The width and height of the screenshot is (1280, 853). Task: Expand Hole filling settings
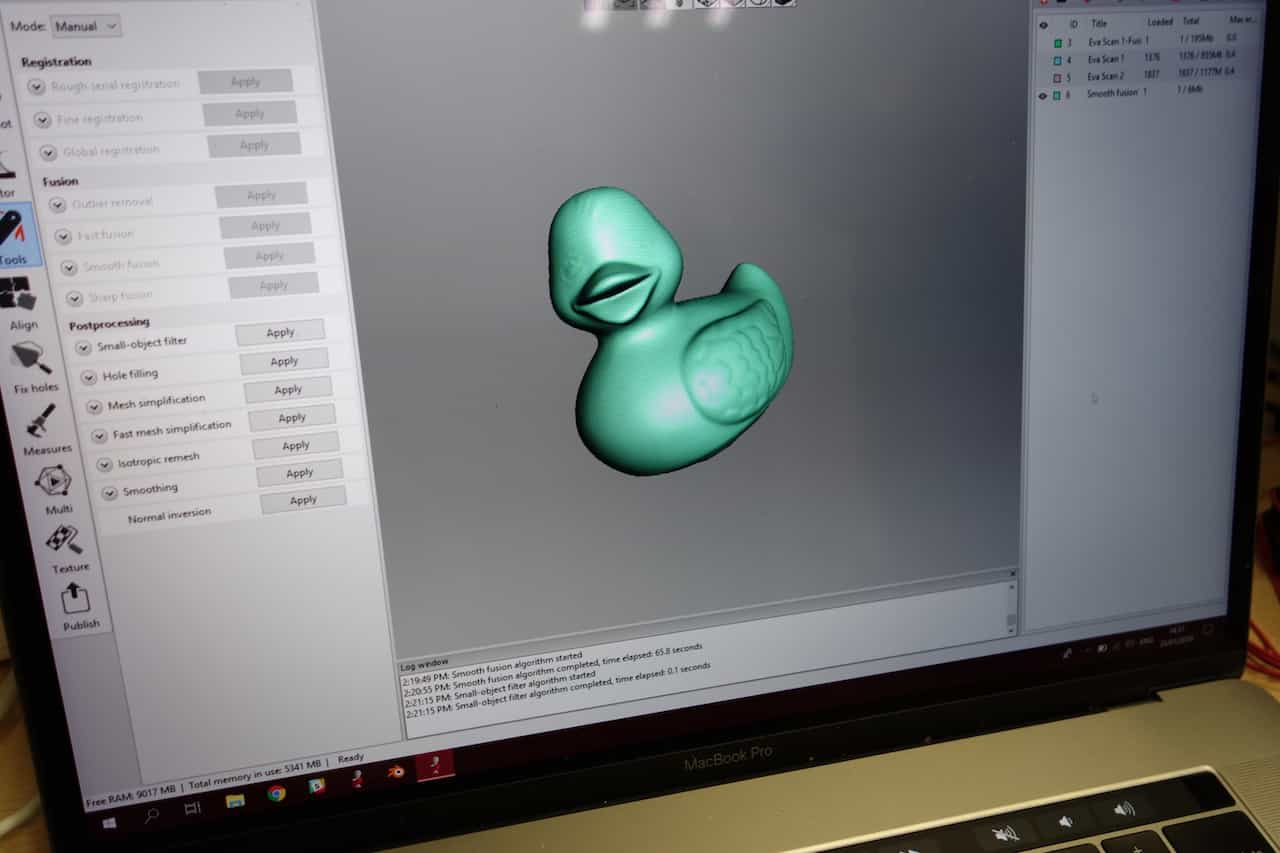tap(89, 378)
